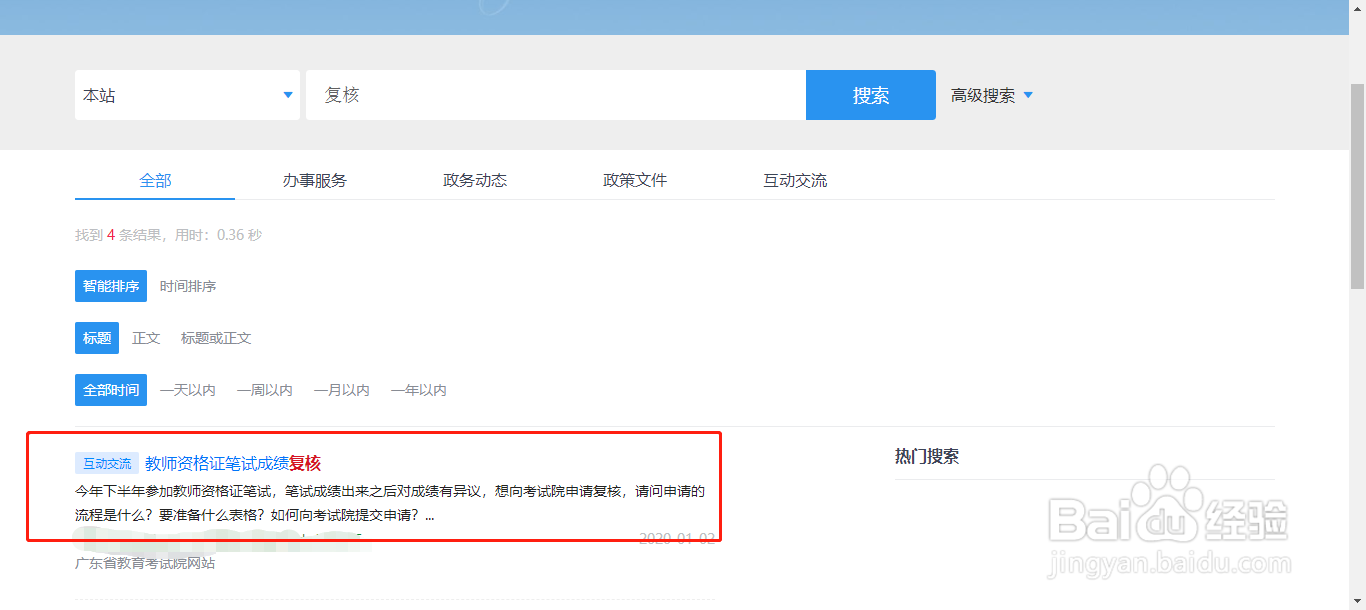Switch to the 办事服务 tab
The height and width of the screenshot is (610, 1366).
314,180
